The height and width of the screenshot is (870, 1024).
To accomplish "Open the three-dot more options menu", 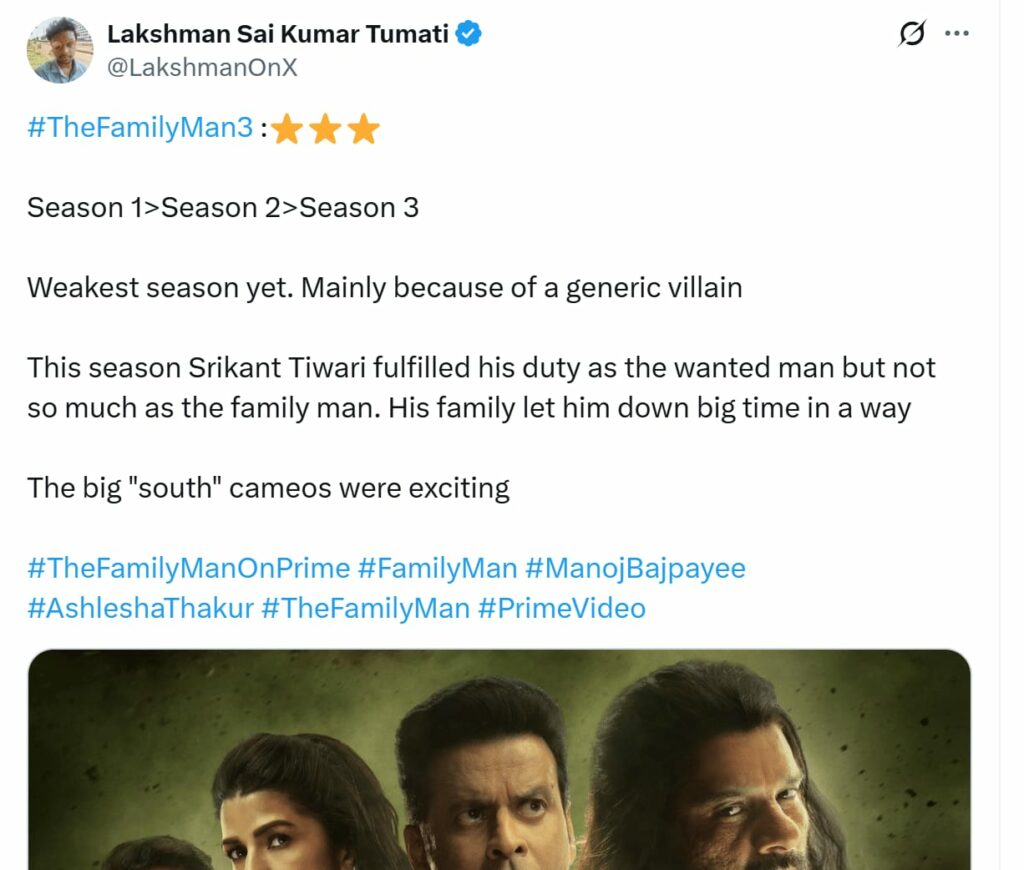I will 957,34.
